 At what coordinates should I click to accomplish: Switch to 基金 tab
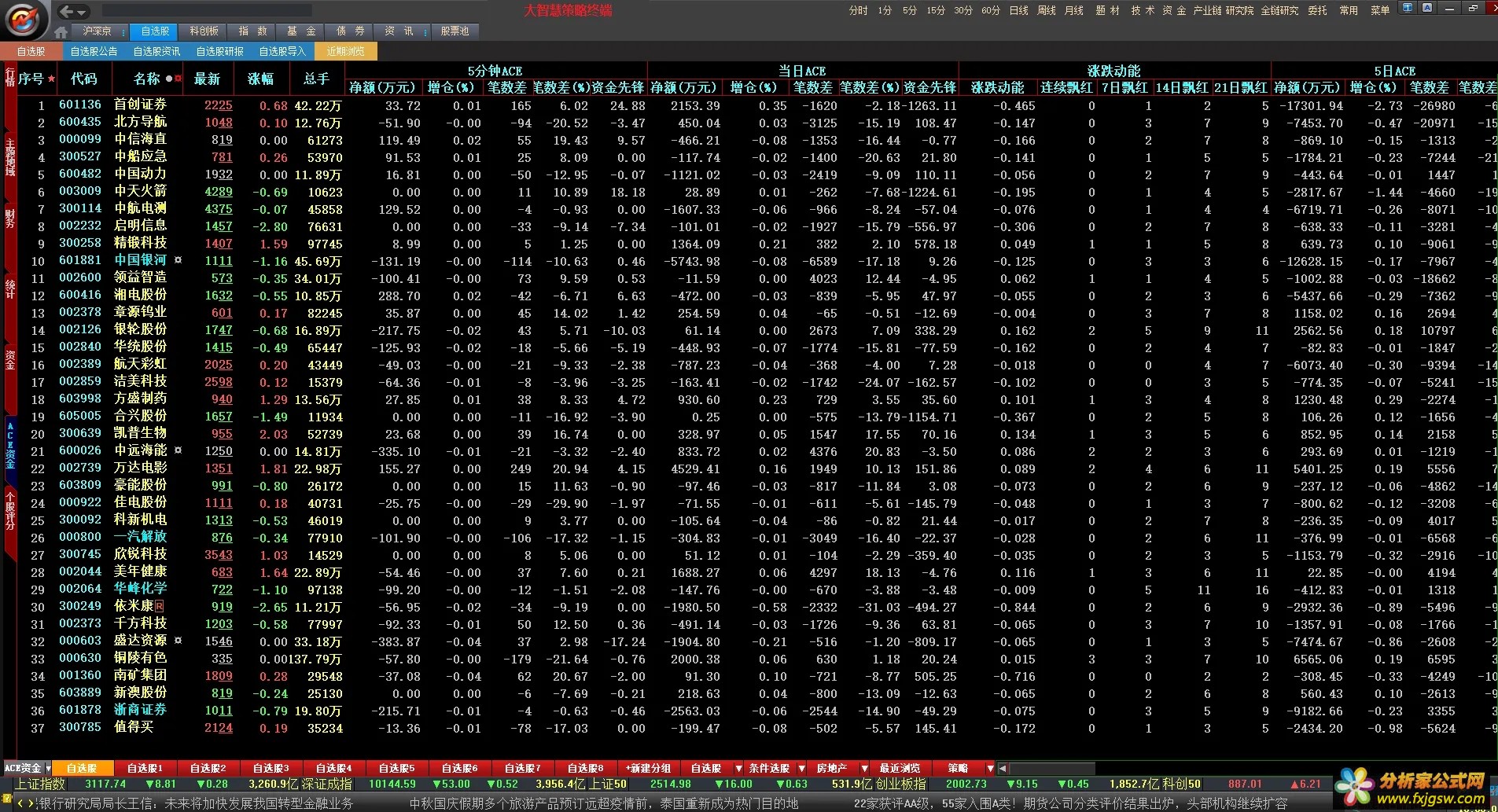click(300, 31)
